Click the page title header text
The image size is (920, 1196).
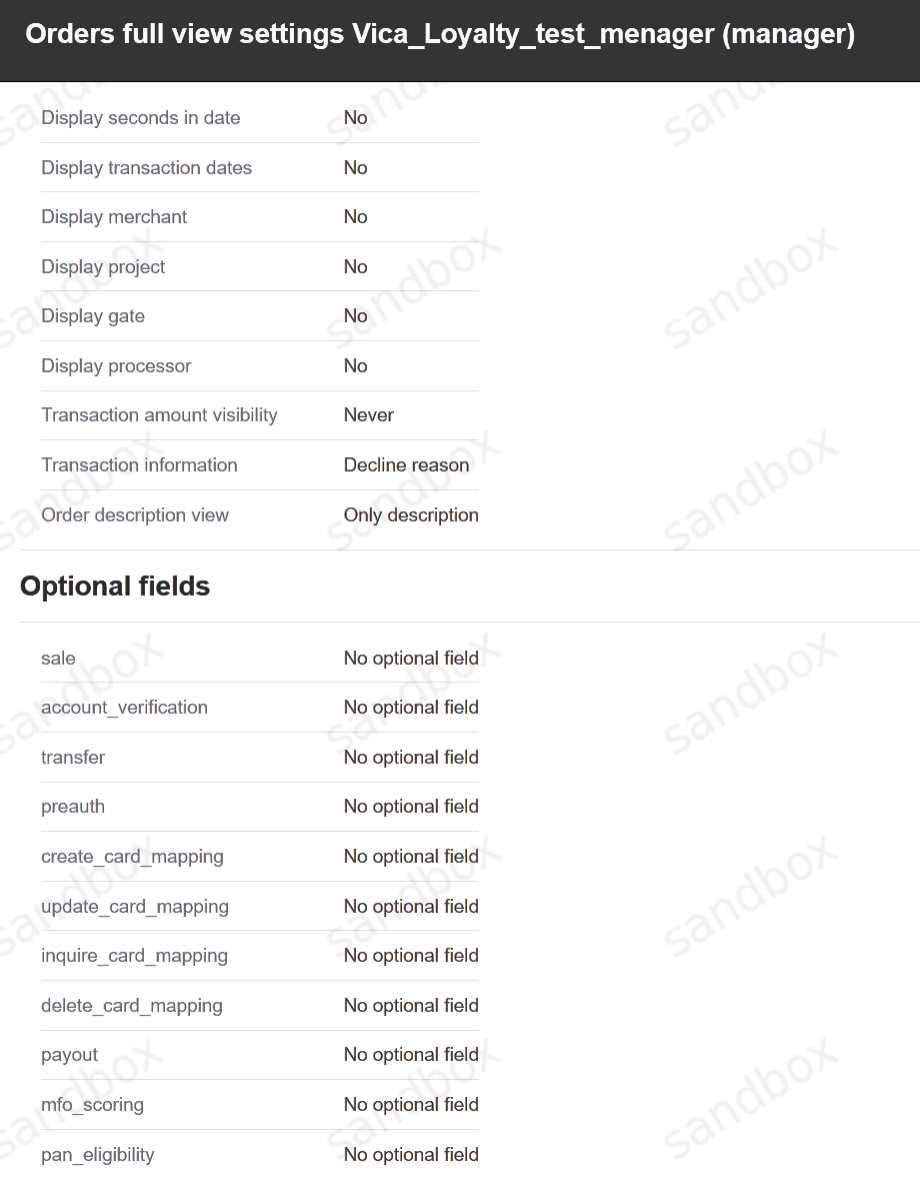tap(440, 35)
